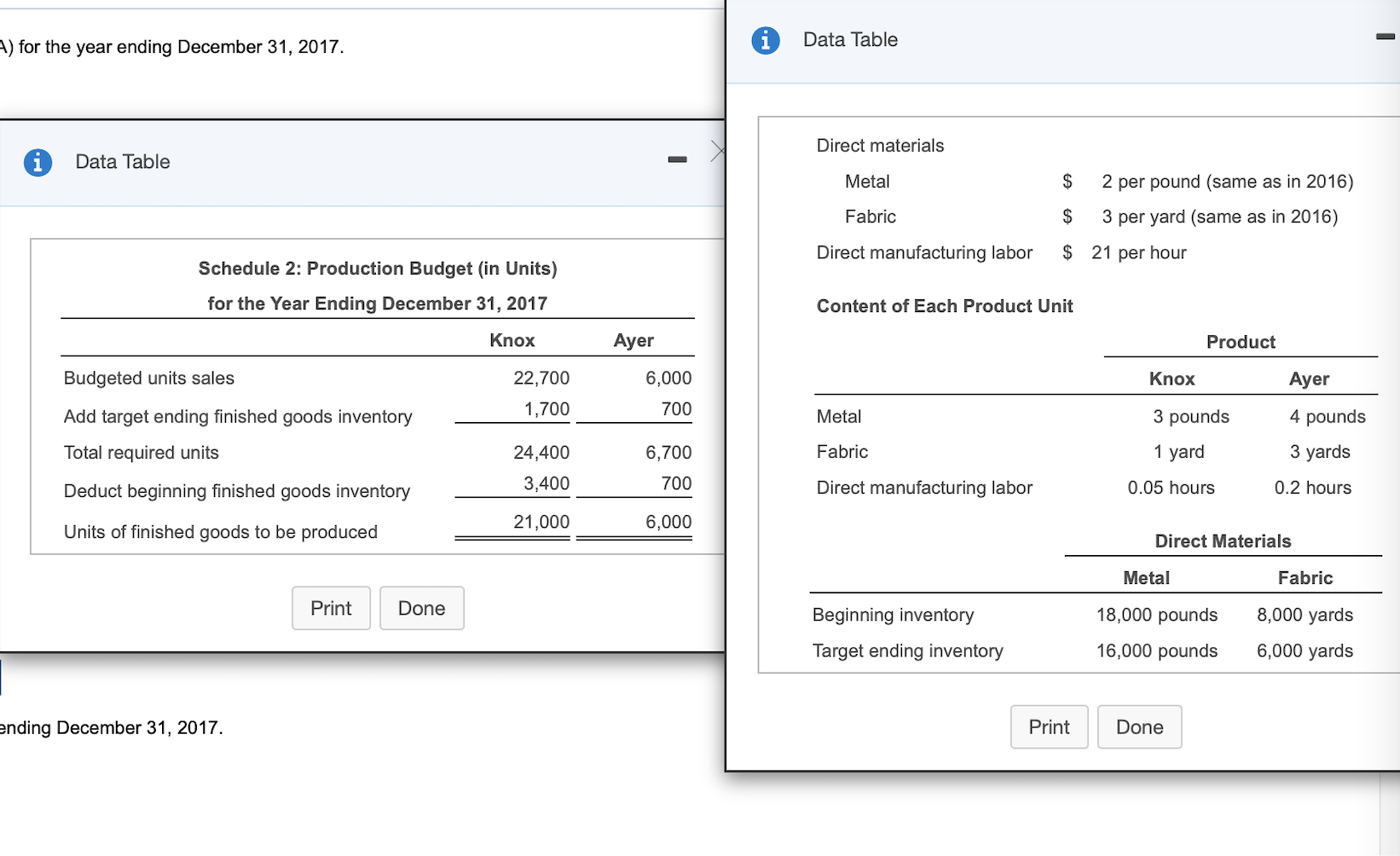The width and height of the screenshot is (1400, 856).
Task: Click the info icon on the left Data Table
Action: point(38,162)
